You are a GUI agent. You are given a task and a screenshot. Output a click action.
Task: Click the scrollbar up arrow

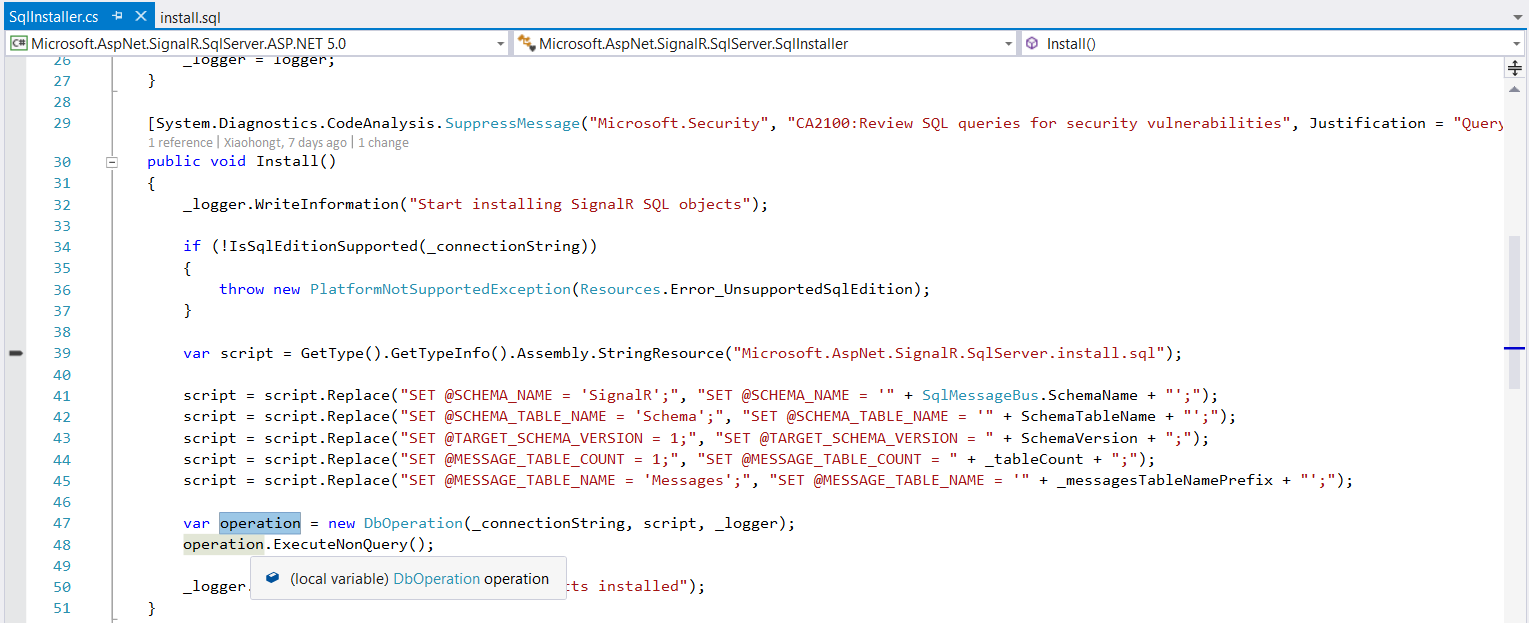1515,88
